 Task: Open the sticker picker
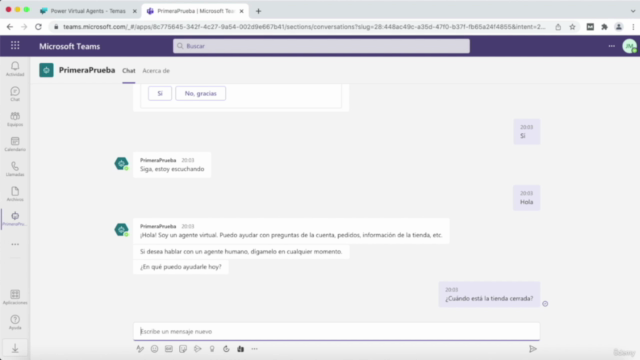pyautogui.click(x=183, y=349)
